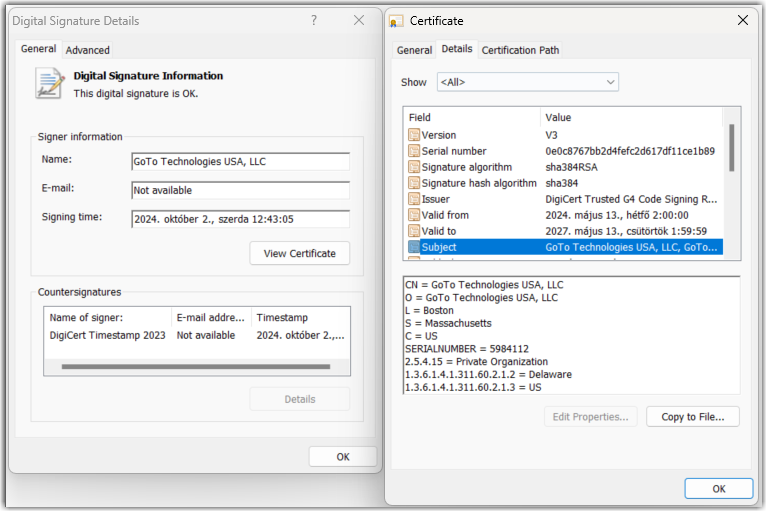Click the S = Massachusetts line
Screen dimensions: 767x512
click(448, 323)
